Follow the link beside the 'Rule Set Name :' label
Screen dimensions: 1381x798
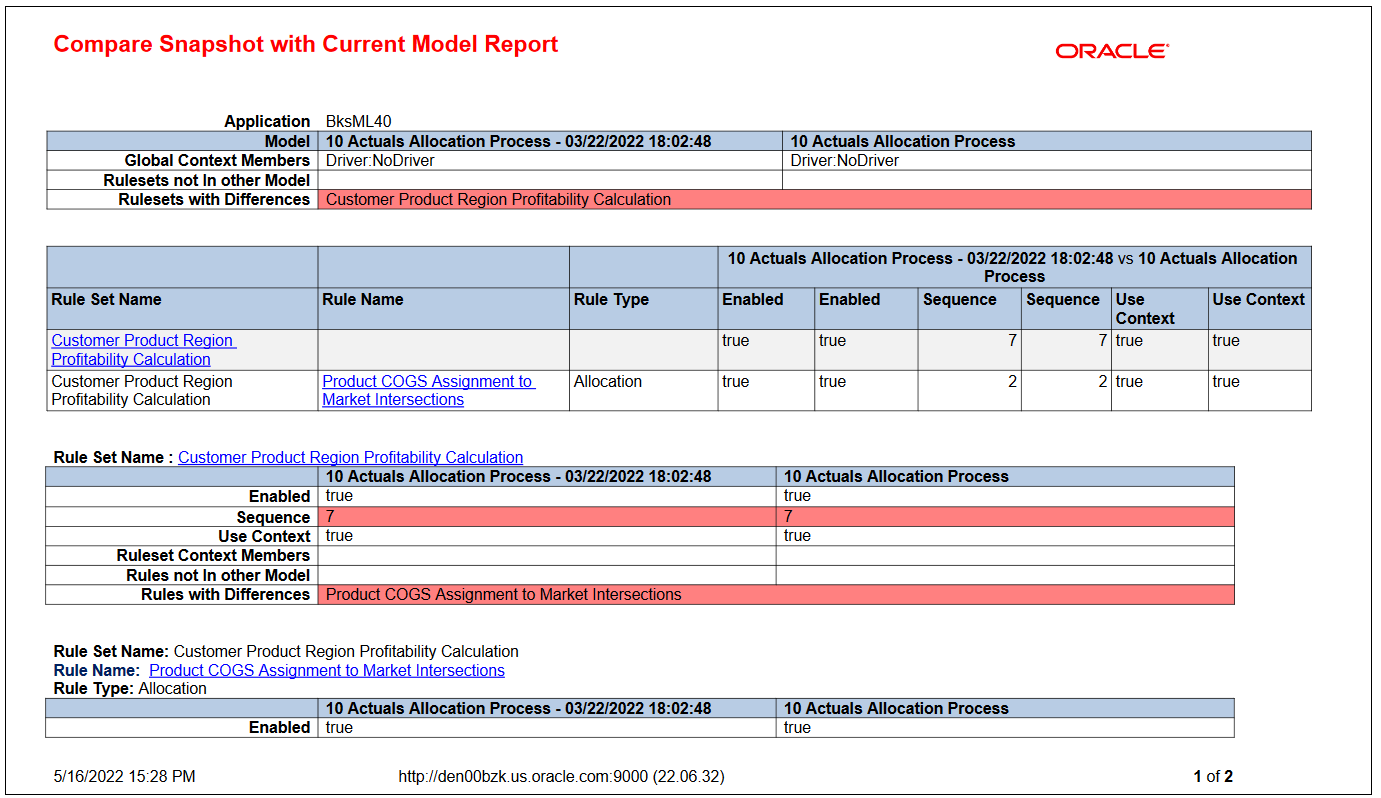click(350, 457)
